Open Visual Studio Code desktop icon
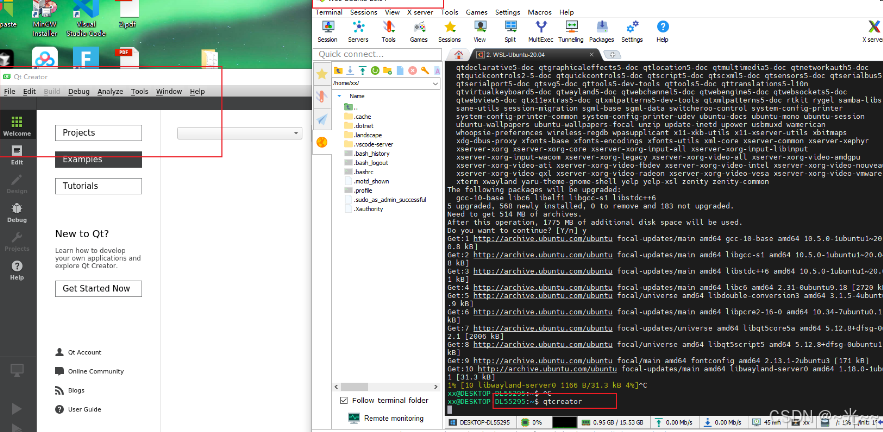The image size is (883, 432). (x=85, y=20)
